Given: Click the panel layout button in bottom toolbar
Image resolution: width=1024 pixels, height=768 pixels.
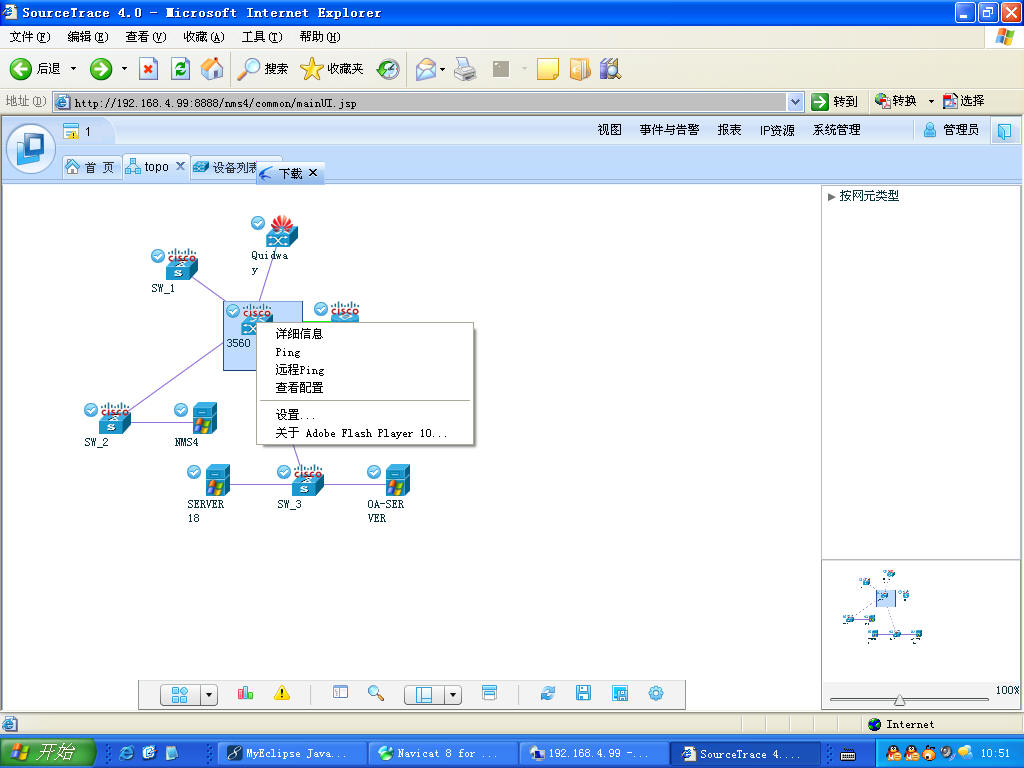Looking at the screenshot, I should point(424,695).
